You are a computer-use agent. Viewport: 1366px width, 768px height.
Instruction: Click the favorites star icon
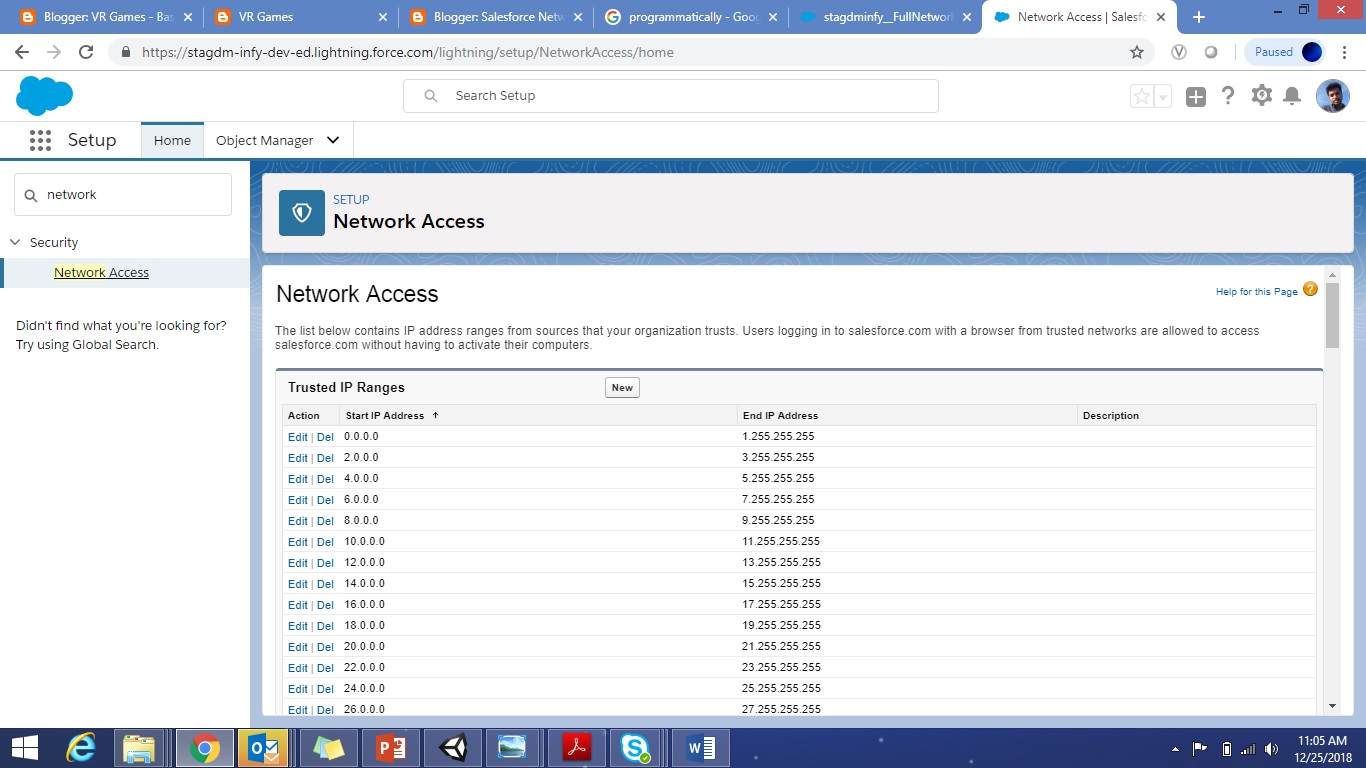coord(1141,95)
